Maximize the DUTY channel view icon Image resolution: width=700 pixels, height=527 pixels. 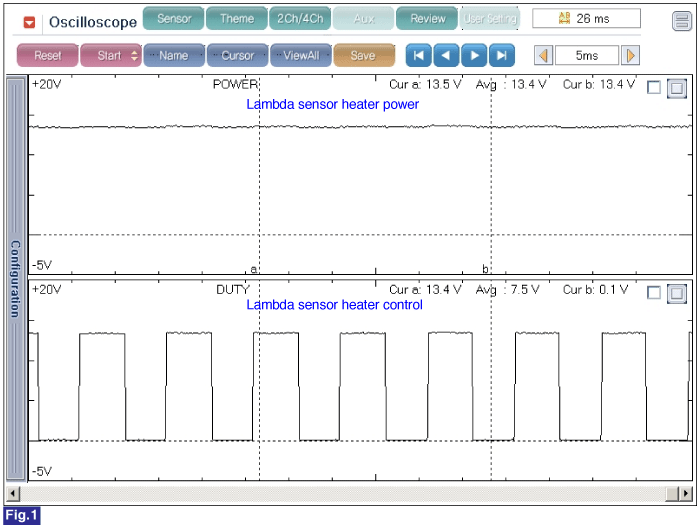677,293
